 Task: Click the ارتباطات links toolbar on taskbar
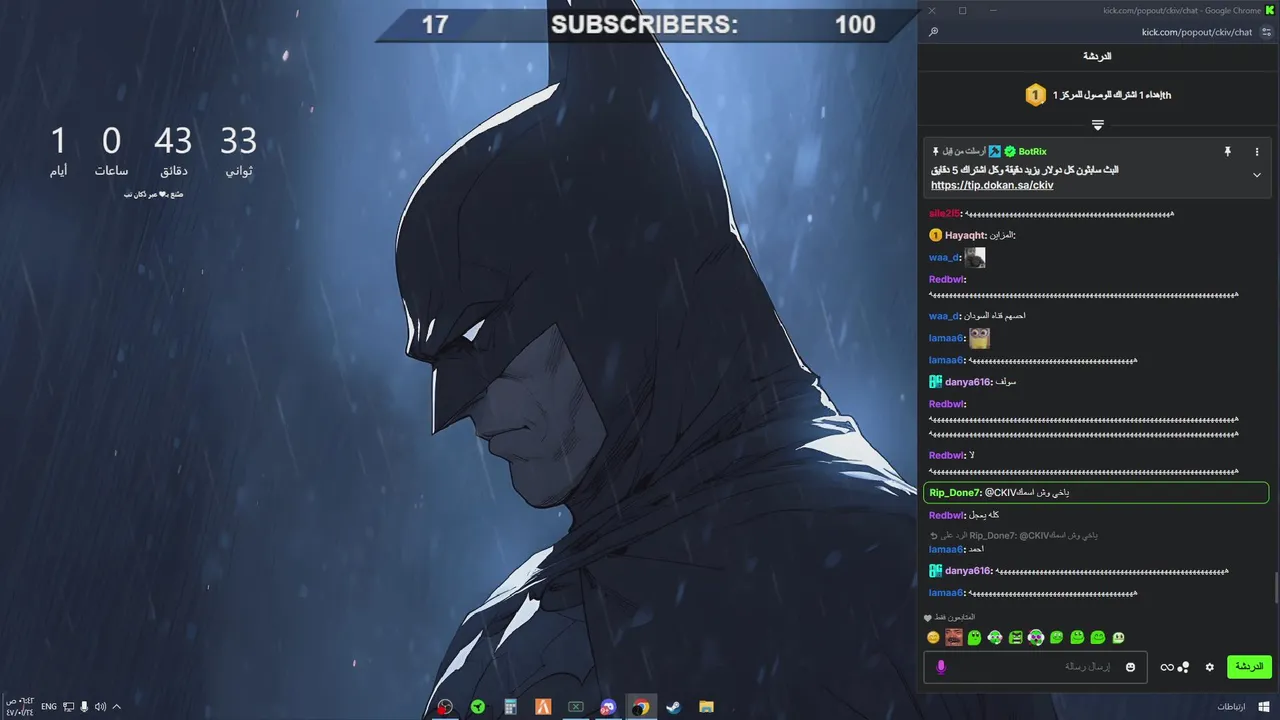[1231, 707]
